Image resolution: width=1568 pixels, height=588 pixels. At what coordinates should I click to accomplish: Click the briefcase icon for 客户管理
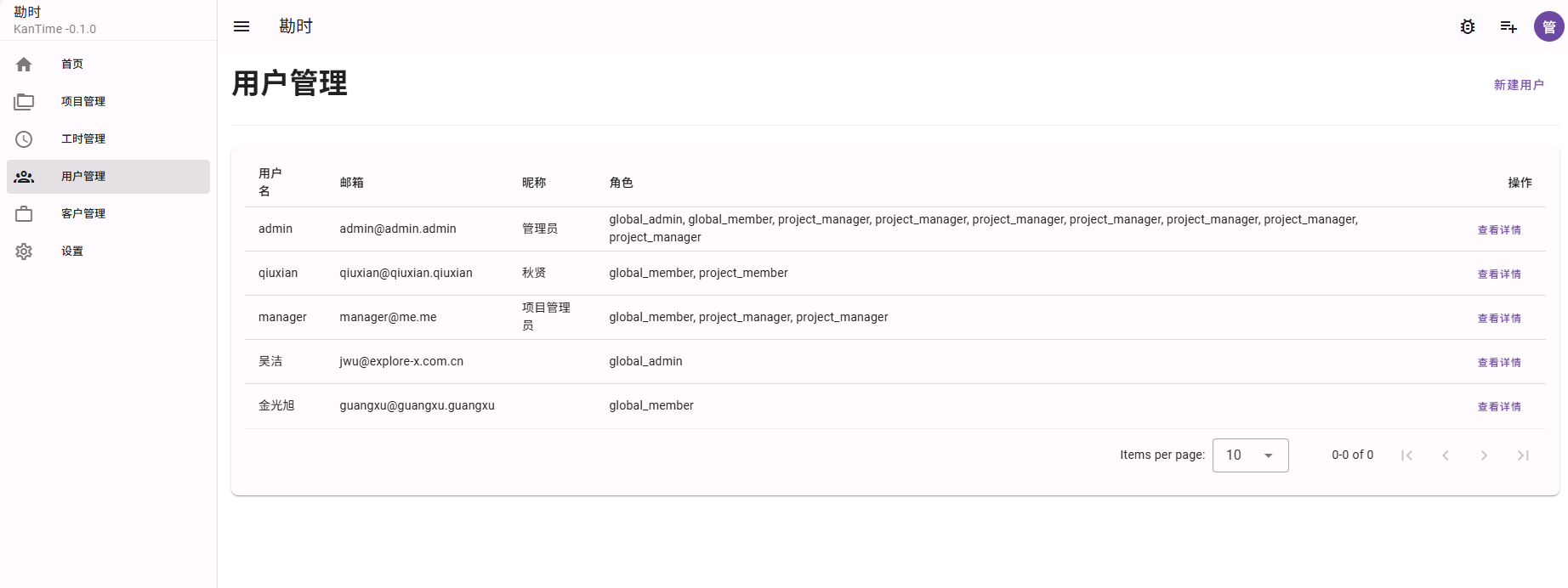pyautogui.click(x=24, y=213)
